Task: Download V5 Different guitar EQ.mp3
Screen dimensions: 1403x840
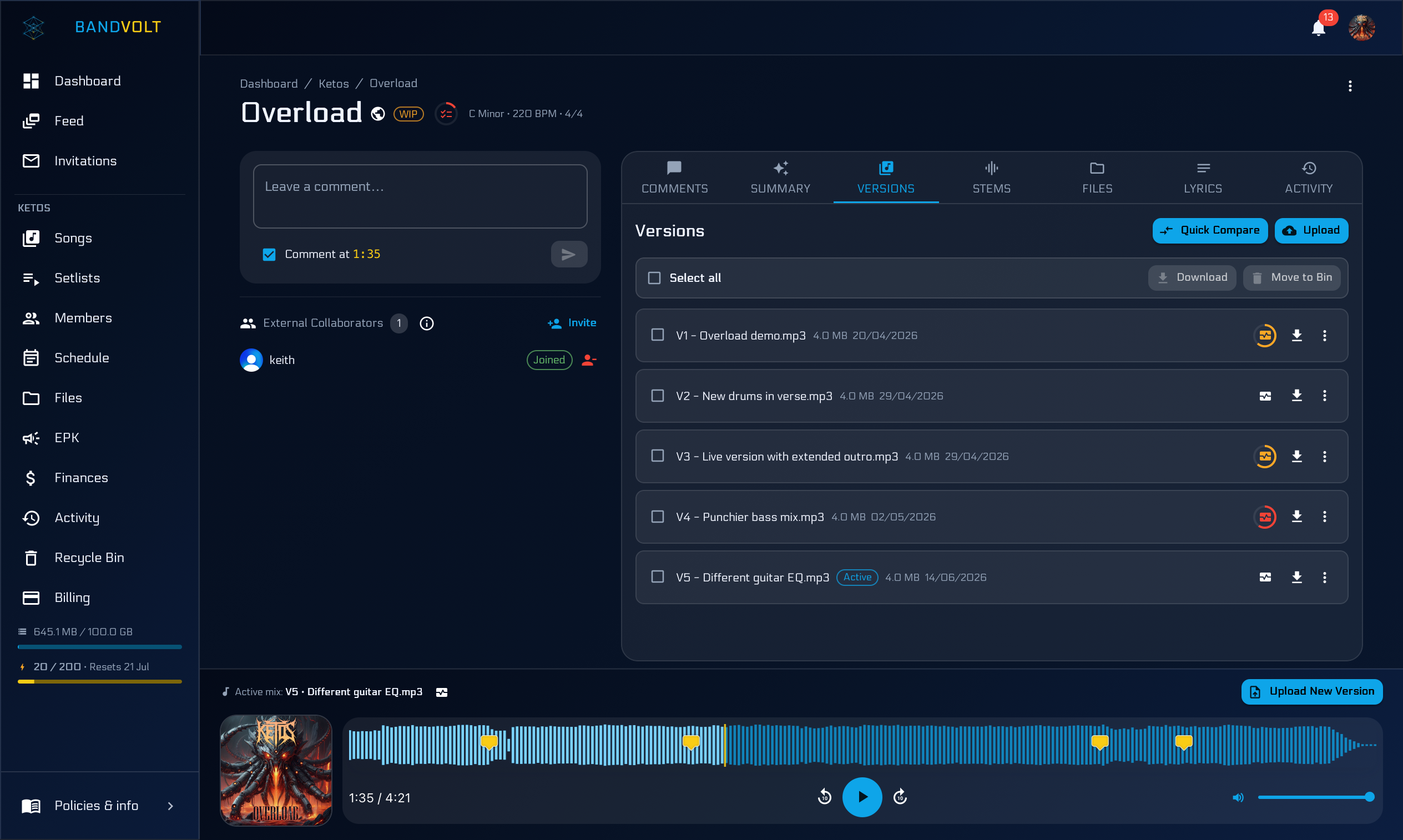Action: [x=1296, y=578]
